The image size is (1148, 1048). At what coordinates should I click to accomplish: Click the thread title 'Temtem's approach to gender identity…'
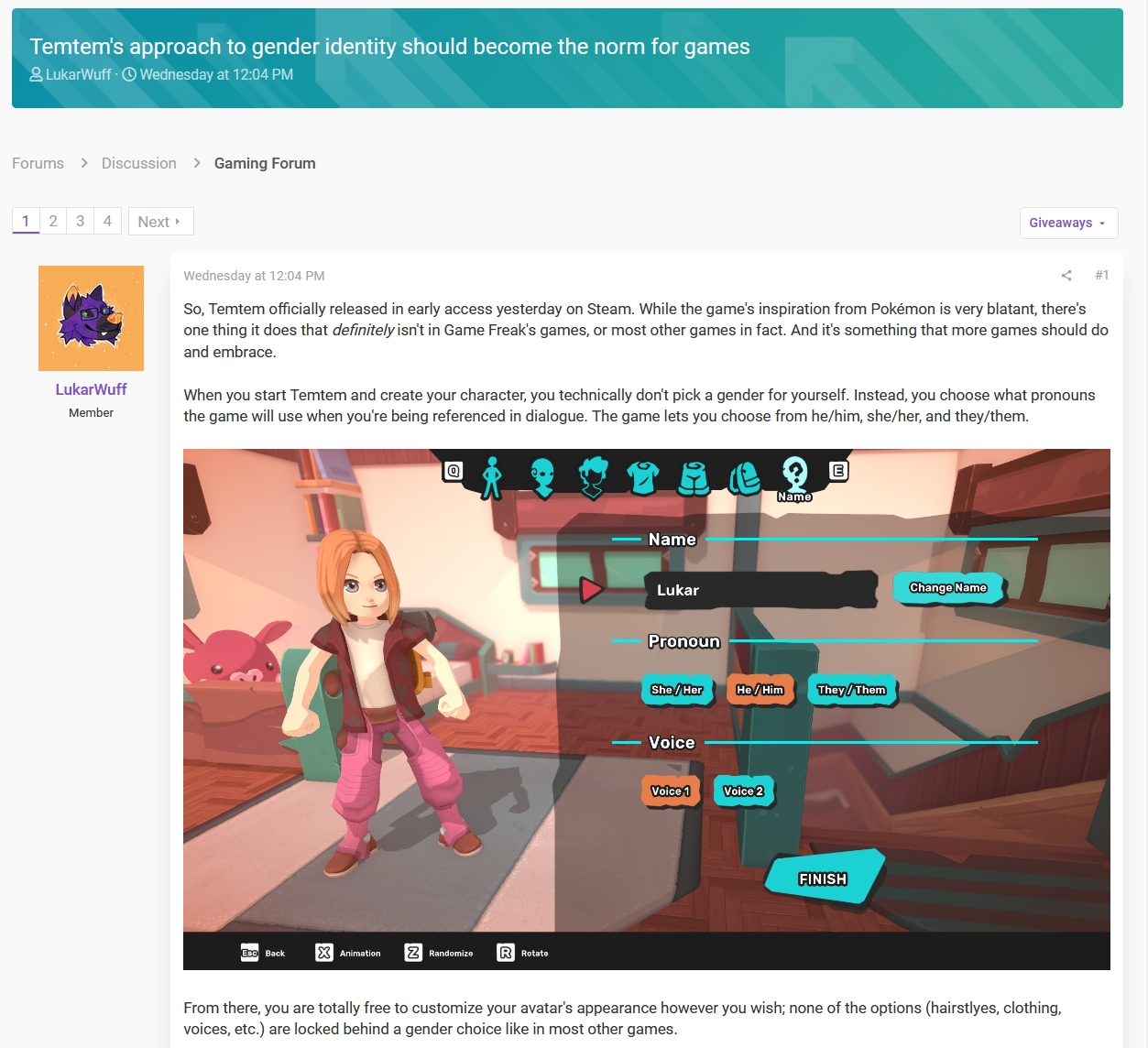[389, 47]
